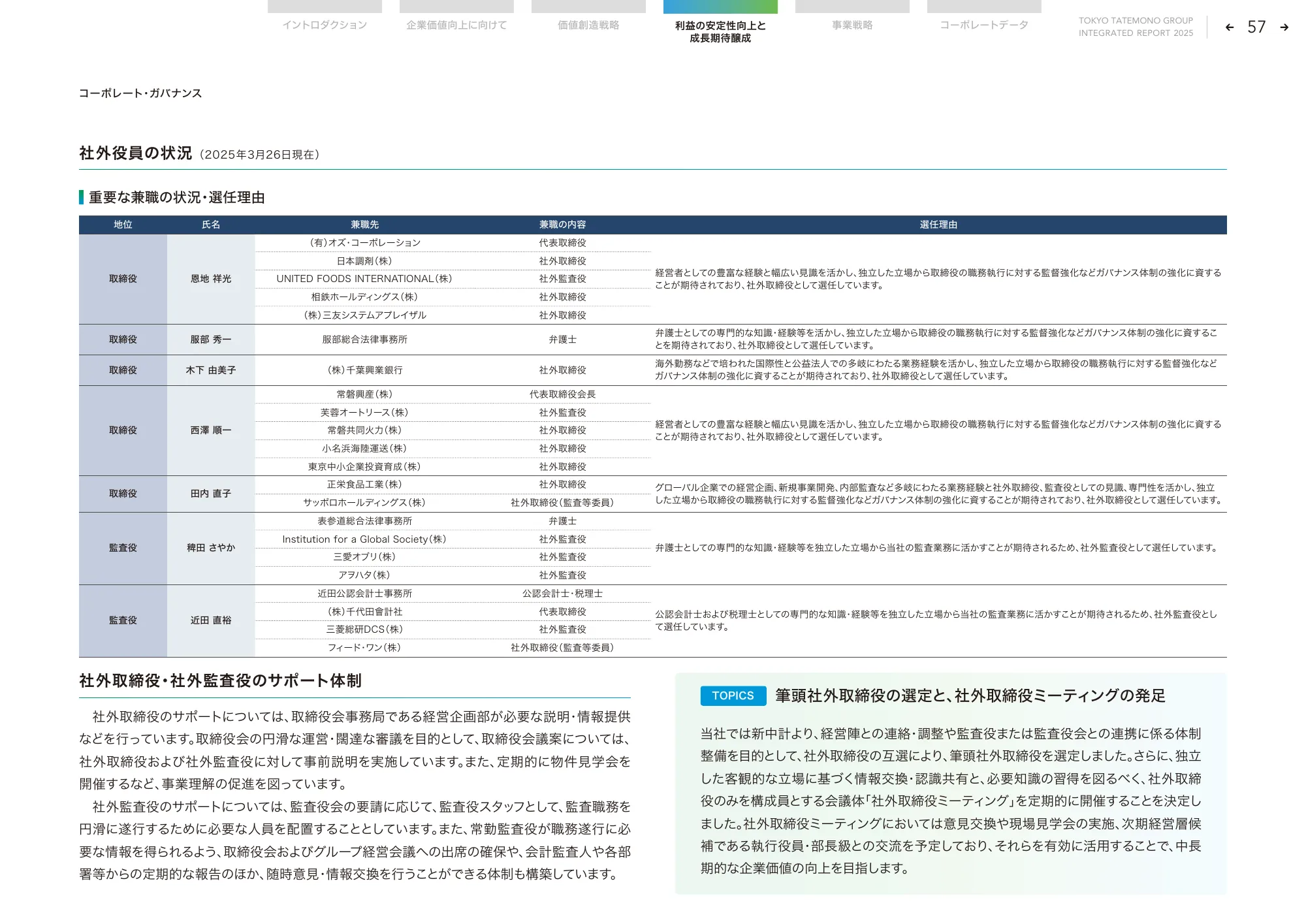Open the イントロダクション tab
Screen dimensions: 1306x924
[325, 25]
